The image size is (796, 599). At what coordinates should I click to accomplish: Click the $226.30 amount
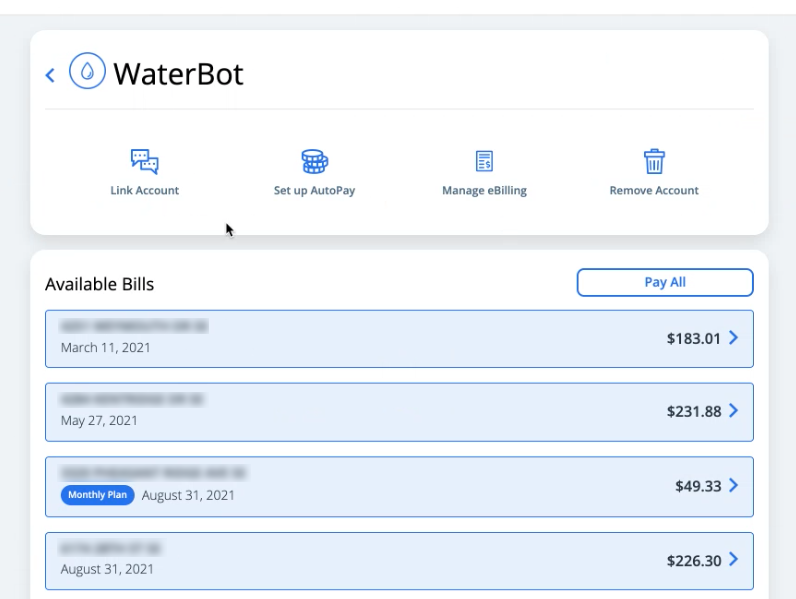(x=693, y=561)
